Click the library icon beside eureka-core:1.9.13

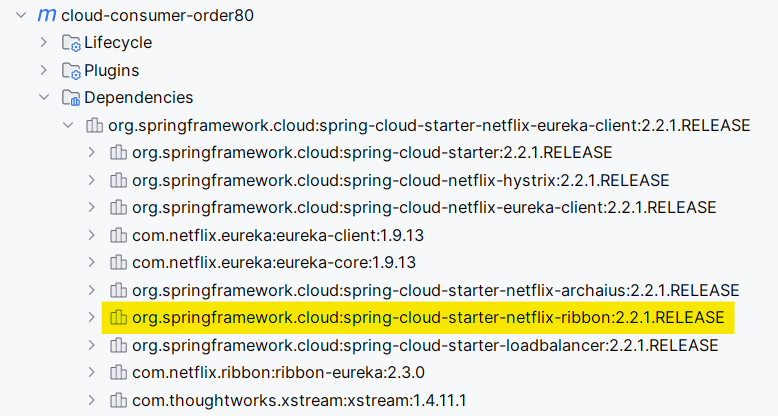click(118, 263)
